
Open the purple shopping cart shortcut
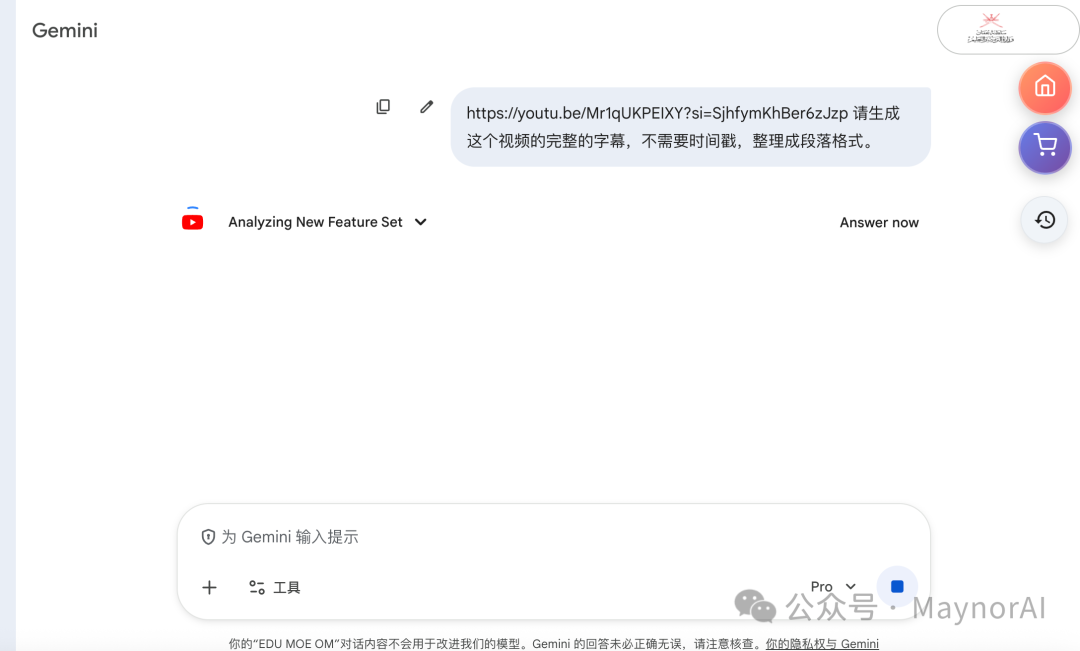pos(1044,147)
